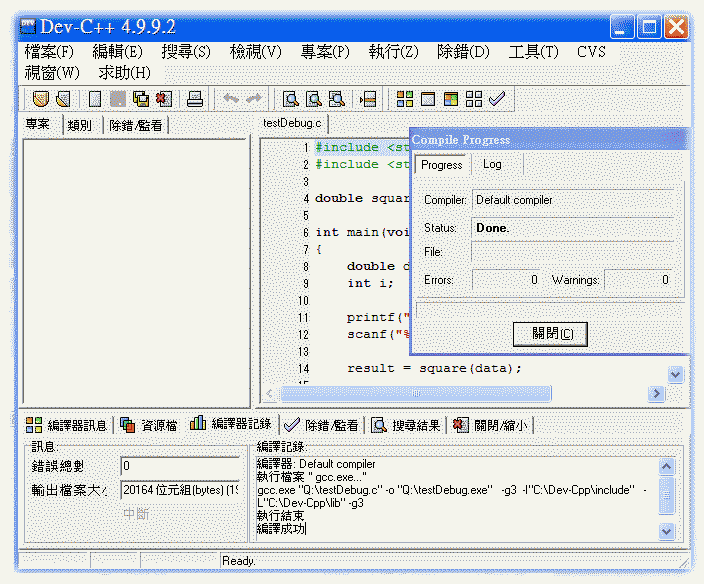Open the 檢視(V) menu
The image size is (704, 584).
pyautogui.click(x=255, y=52)
